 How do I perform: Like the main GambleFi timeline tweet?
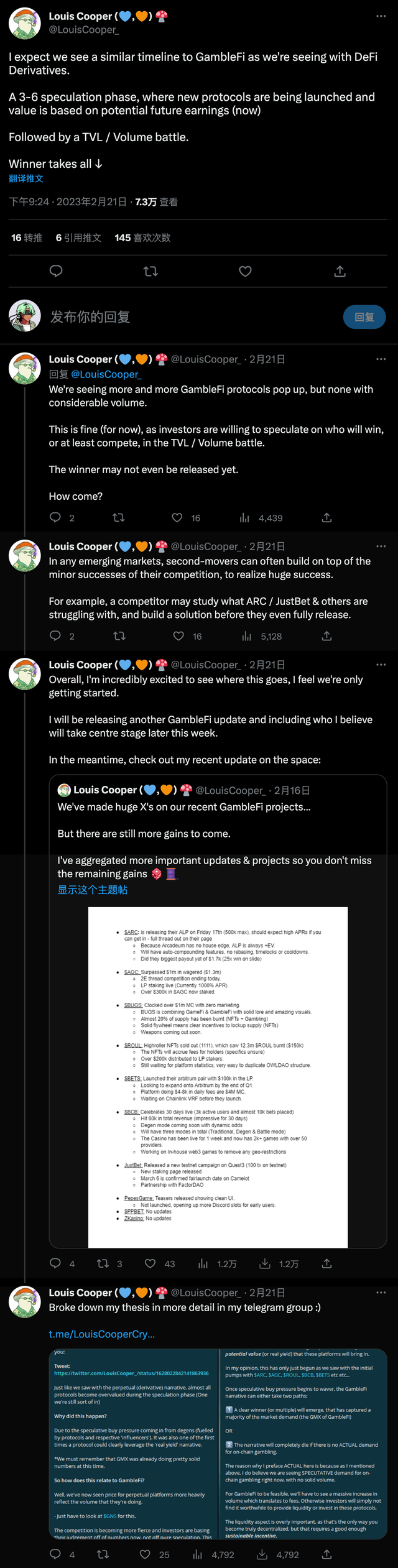pyautogui.click(x=246, y=271)
